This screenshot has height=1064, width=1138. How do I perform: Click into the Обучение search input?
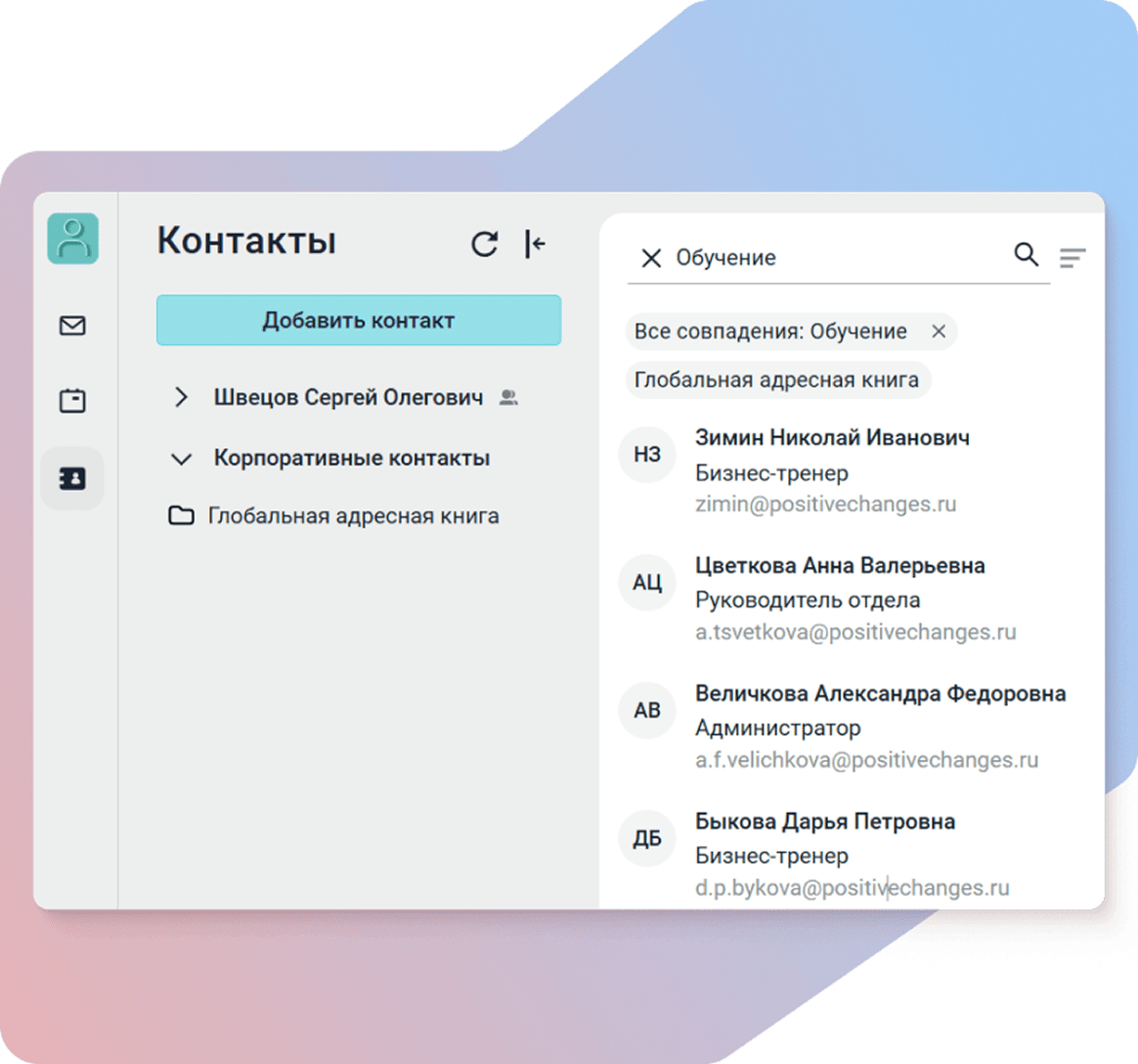(x=831, y=258)
